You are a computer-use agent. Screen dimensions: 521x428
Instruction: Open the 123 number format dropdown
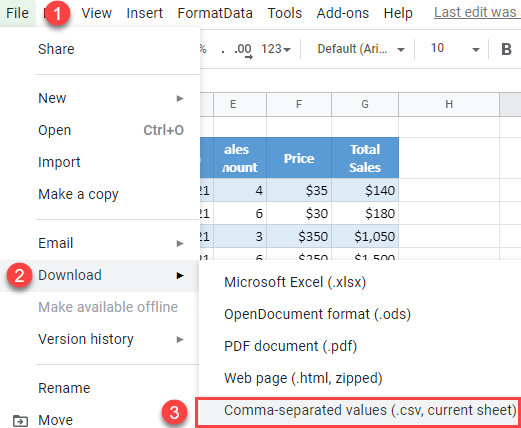tap(276, 49)
